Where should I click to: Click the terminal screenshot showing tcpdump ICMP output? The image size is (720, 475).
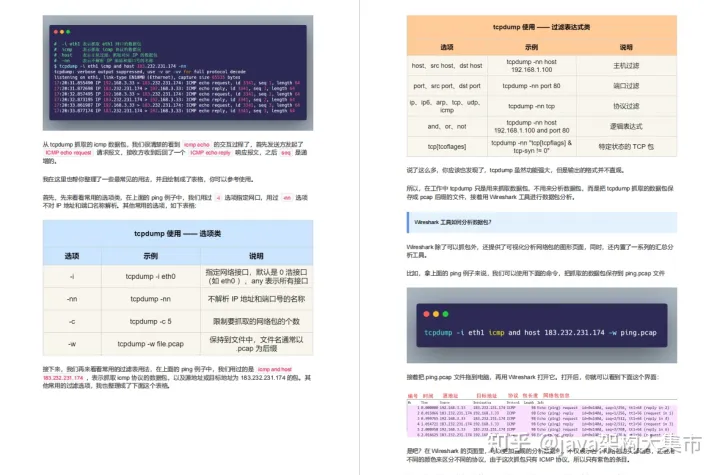[178, 73]
